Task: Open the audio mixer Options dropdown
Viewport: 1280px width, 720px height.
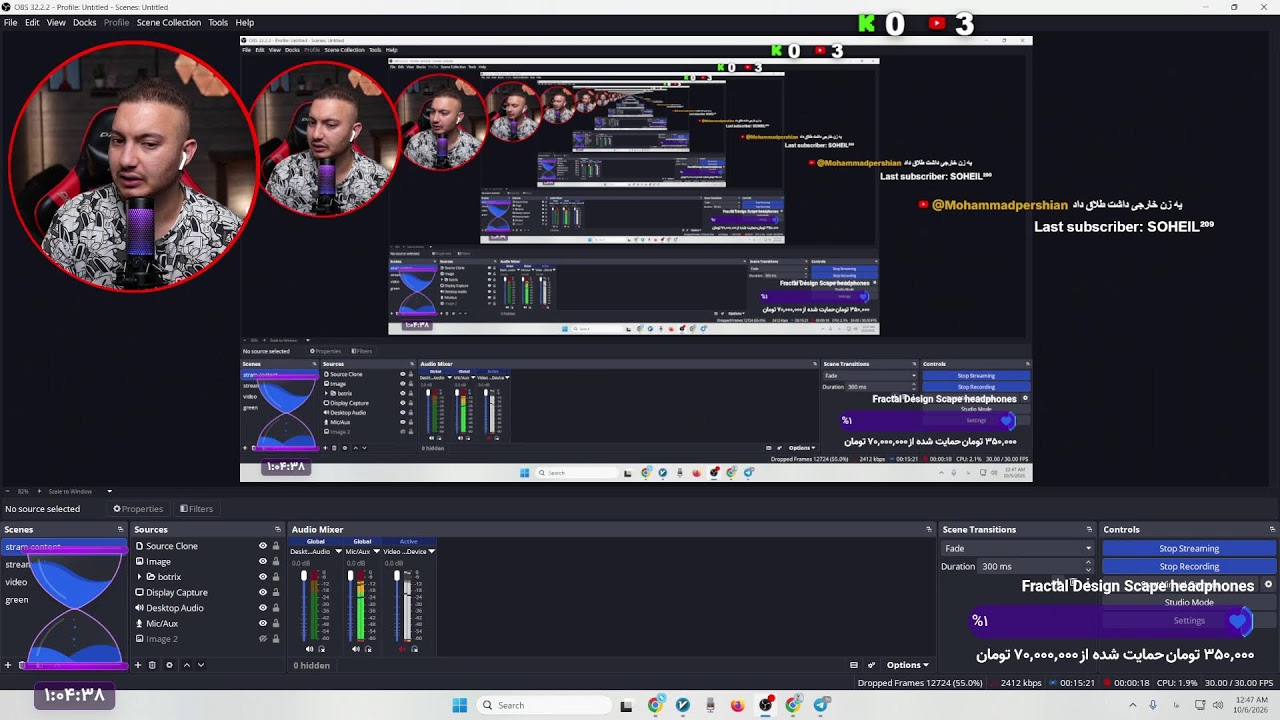Action: [907, 665]
